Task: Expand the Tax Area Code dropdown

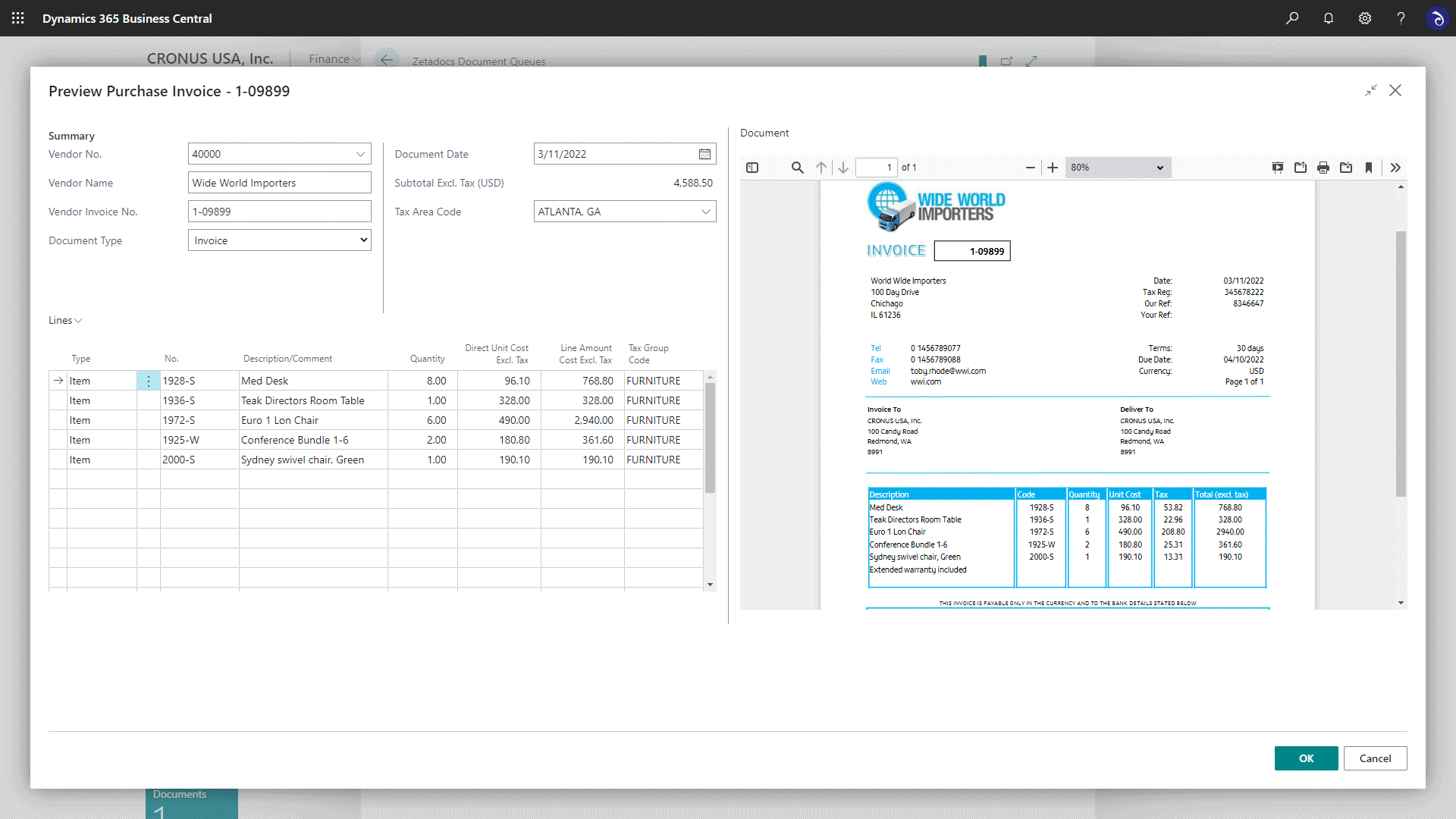Action: pos(706,212)
